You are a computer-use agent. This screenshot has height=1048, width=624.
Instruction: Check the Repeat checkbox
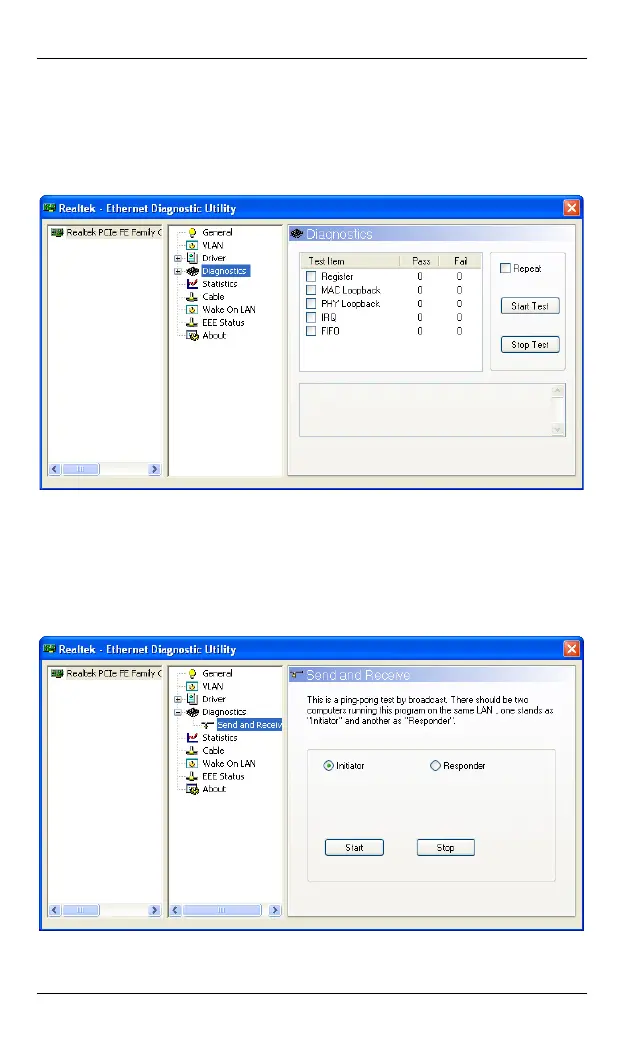(506, 269)
